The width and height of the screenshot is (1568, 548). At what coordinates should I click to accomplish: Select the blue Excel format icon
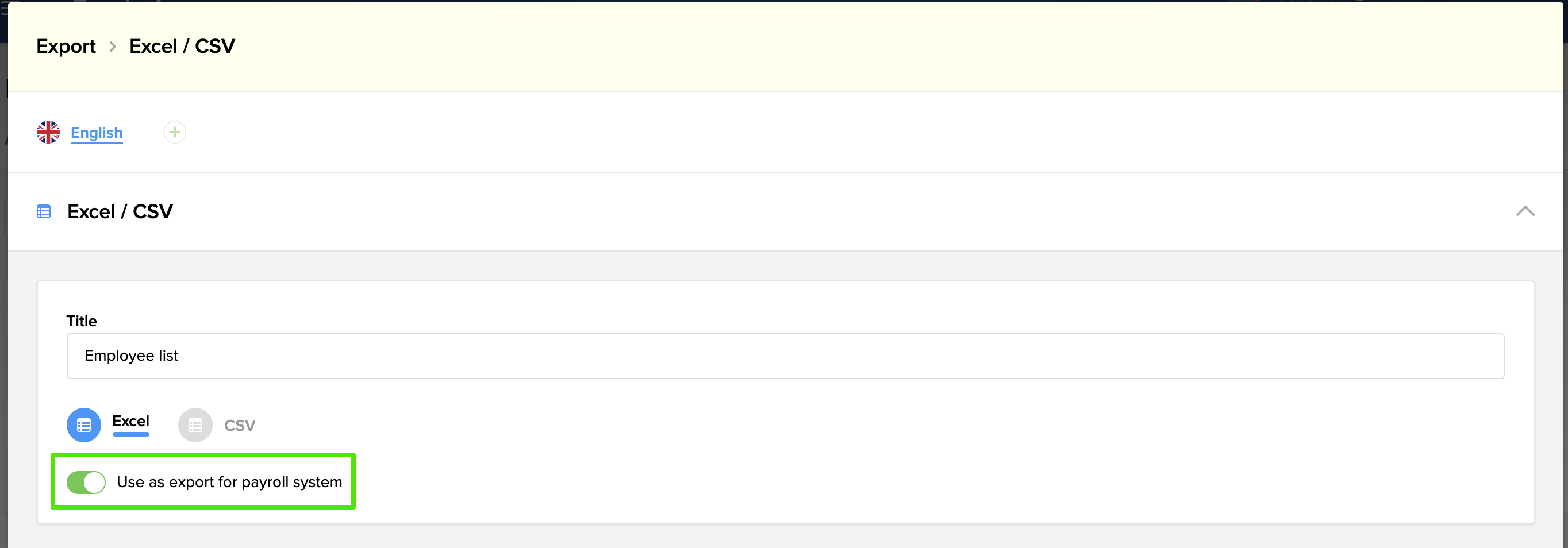(x=84, y=425)
